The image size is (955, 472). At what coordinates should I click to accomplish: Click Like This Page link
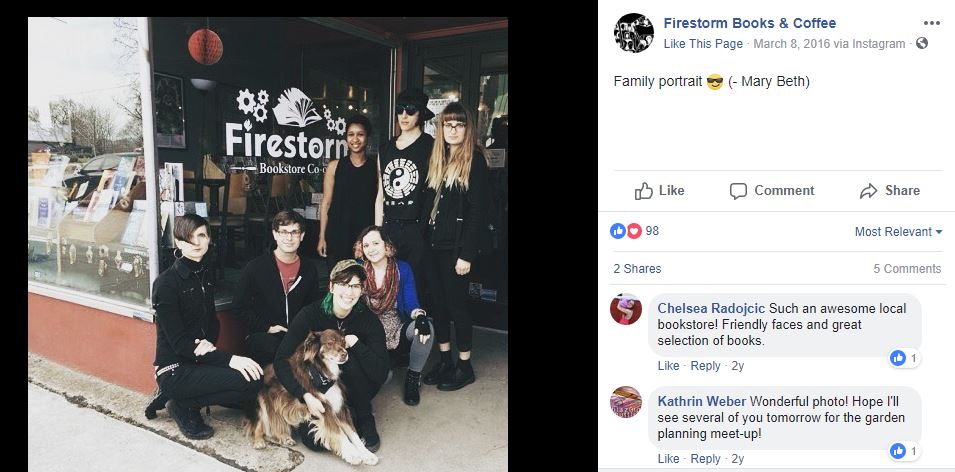[703, 44]
